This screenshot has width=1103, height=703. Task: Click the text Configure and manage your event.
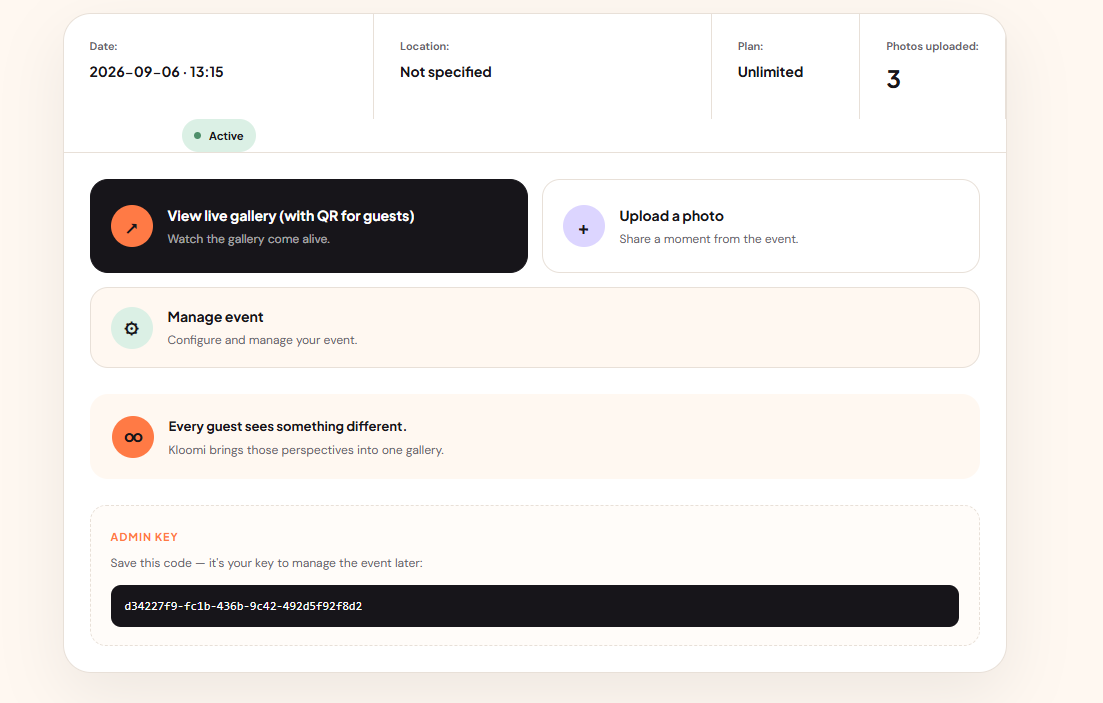click(x=262, y=340)
